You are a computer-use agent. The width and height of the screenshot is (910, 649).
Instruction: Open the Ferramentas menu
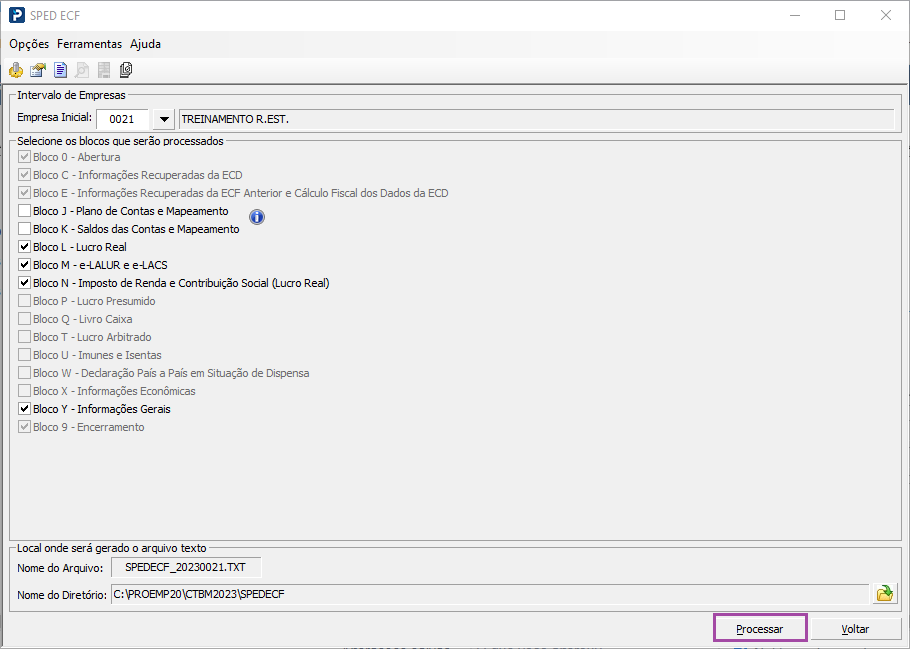pos(89,44)
